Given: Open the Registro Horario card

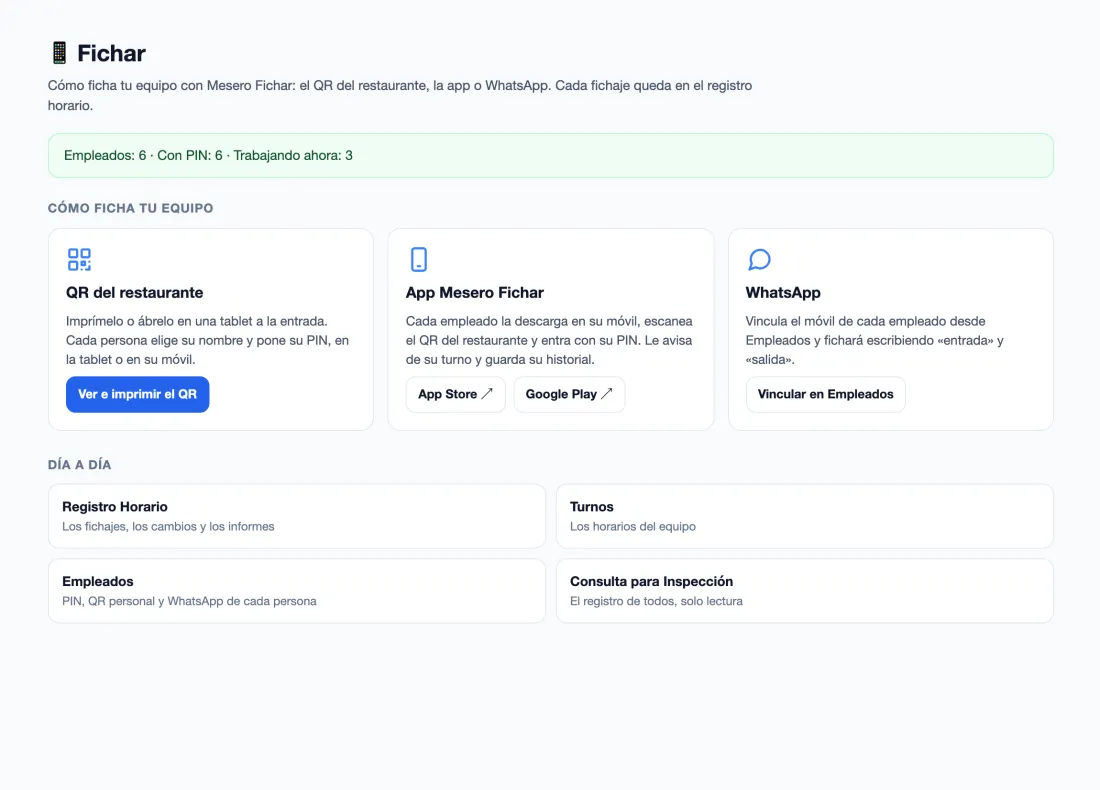Looking at the screenshot, I should 297,516.
